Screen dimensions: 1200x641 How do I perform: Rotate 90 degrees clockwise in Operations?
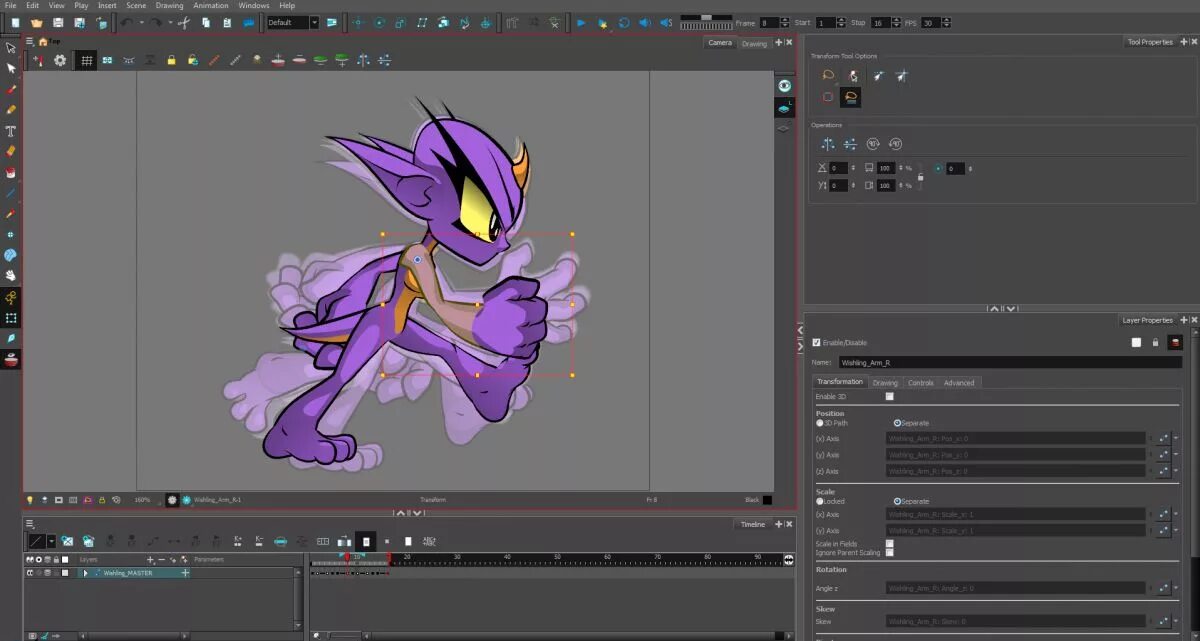coord(873,144)
